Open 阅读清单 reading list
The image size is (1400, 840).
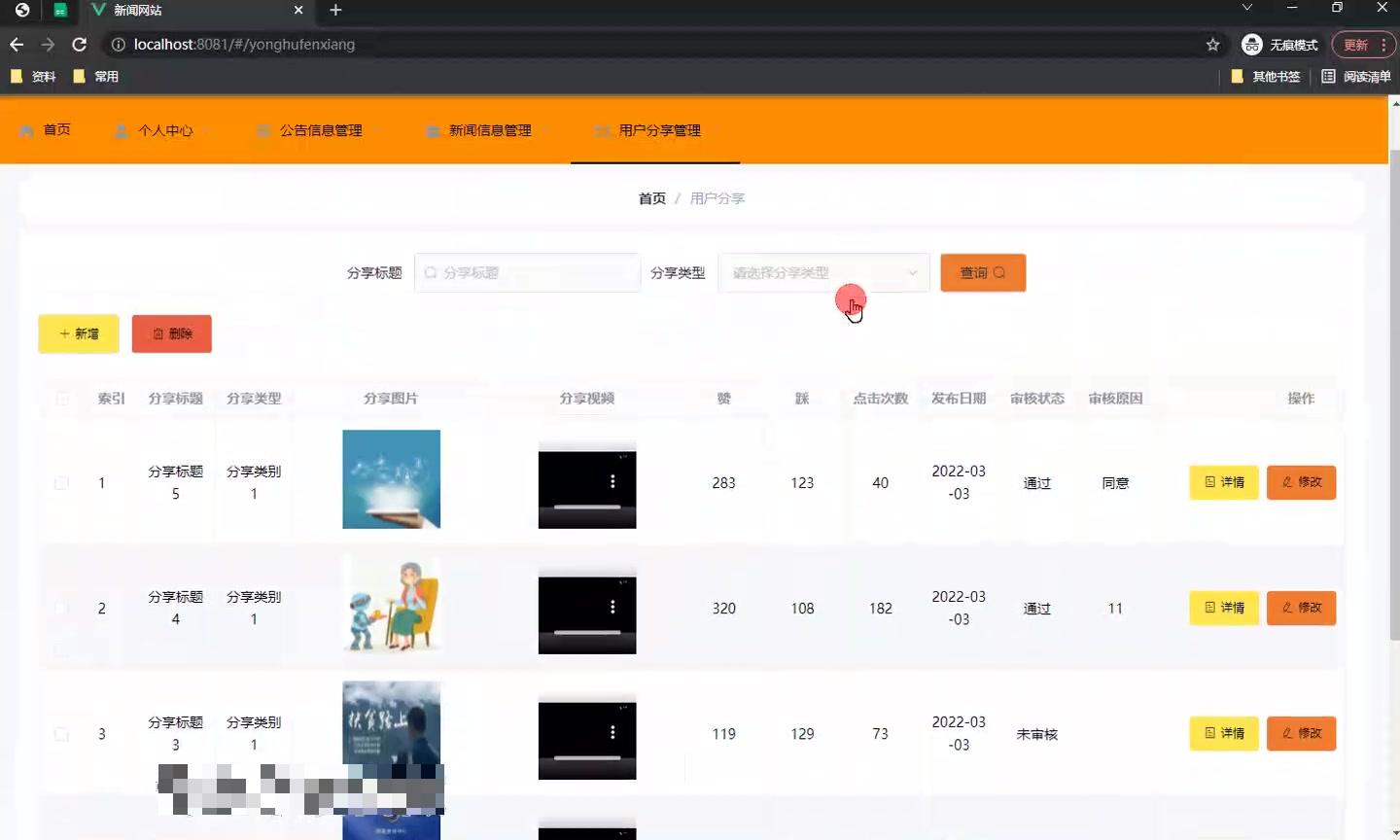click(x=1356, y=76)
